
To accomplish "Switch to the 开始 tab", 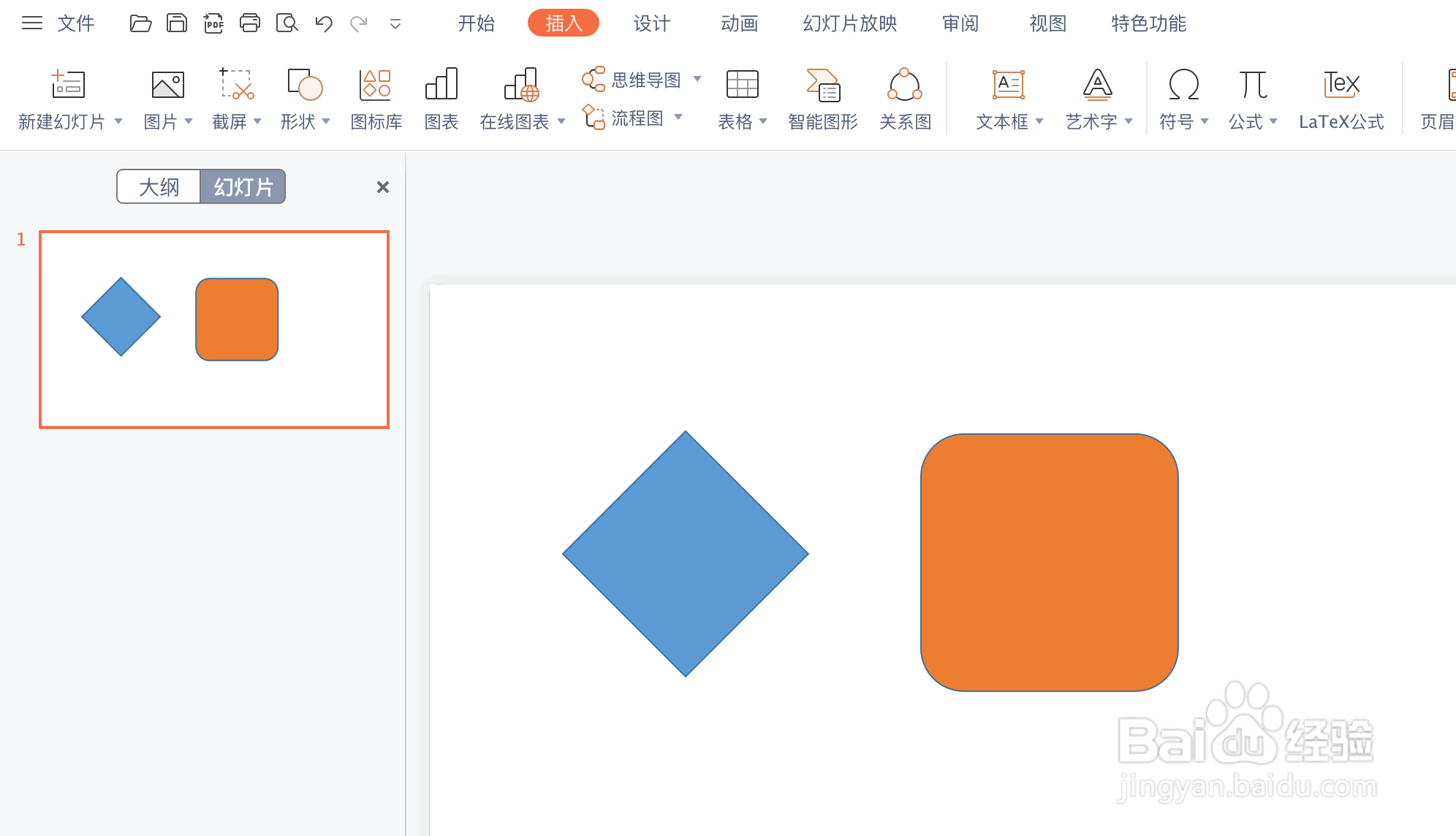I will pyautogui.click(x=477, y=23).
